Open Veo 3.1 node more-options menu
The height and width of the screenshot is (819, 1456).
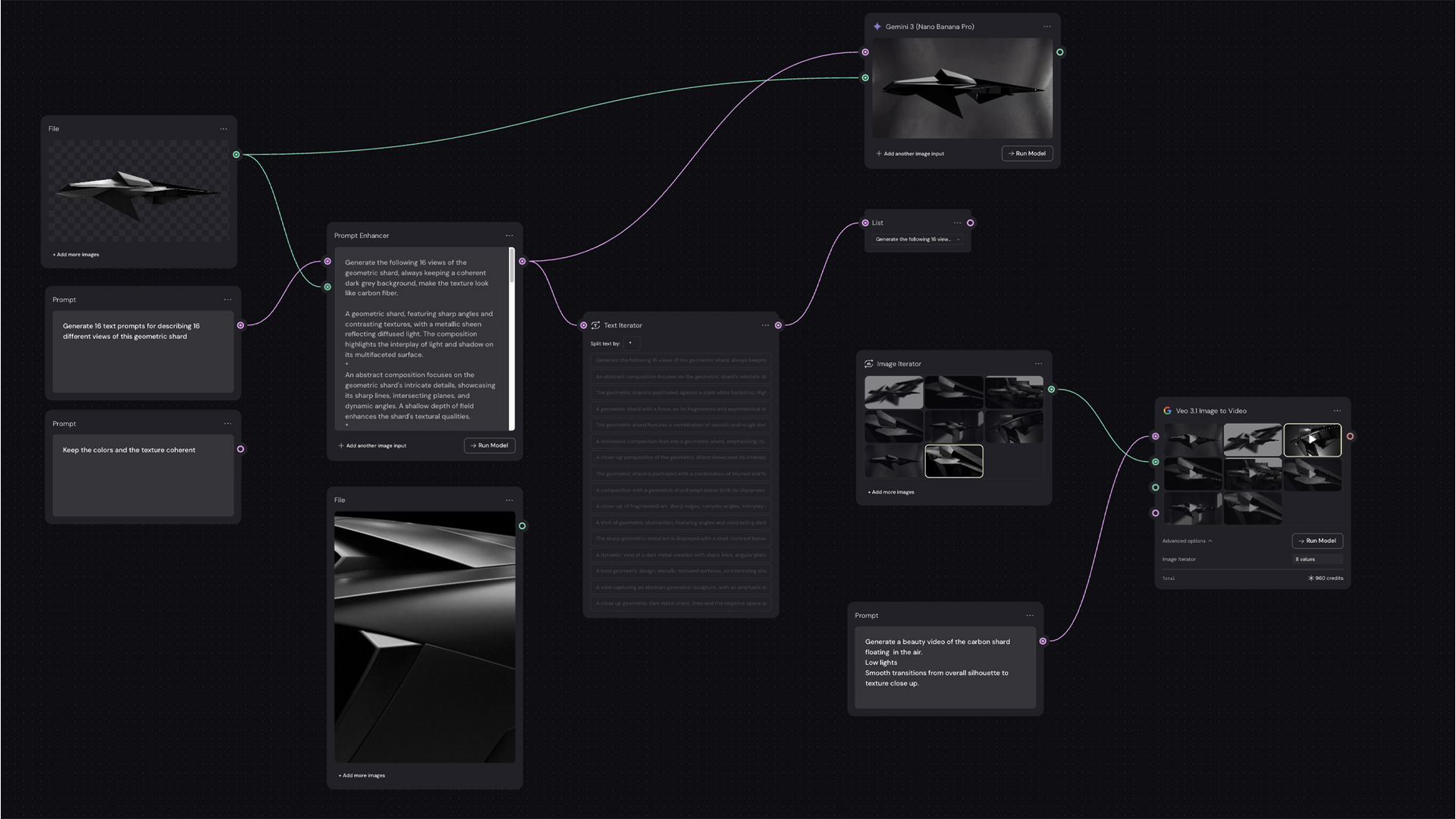pyautogui.click(x=1337, y=411)
